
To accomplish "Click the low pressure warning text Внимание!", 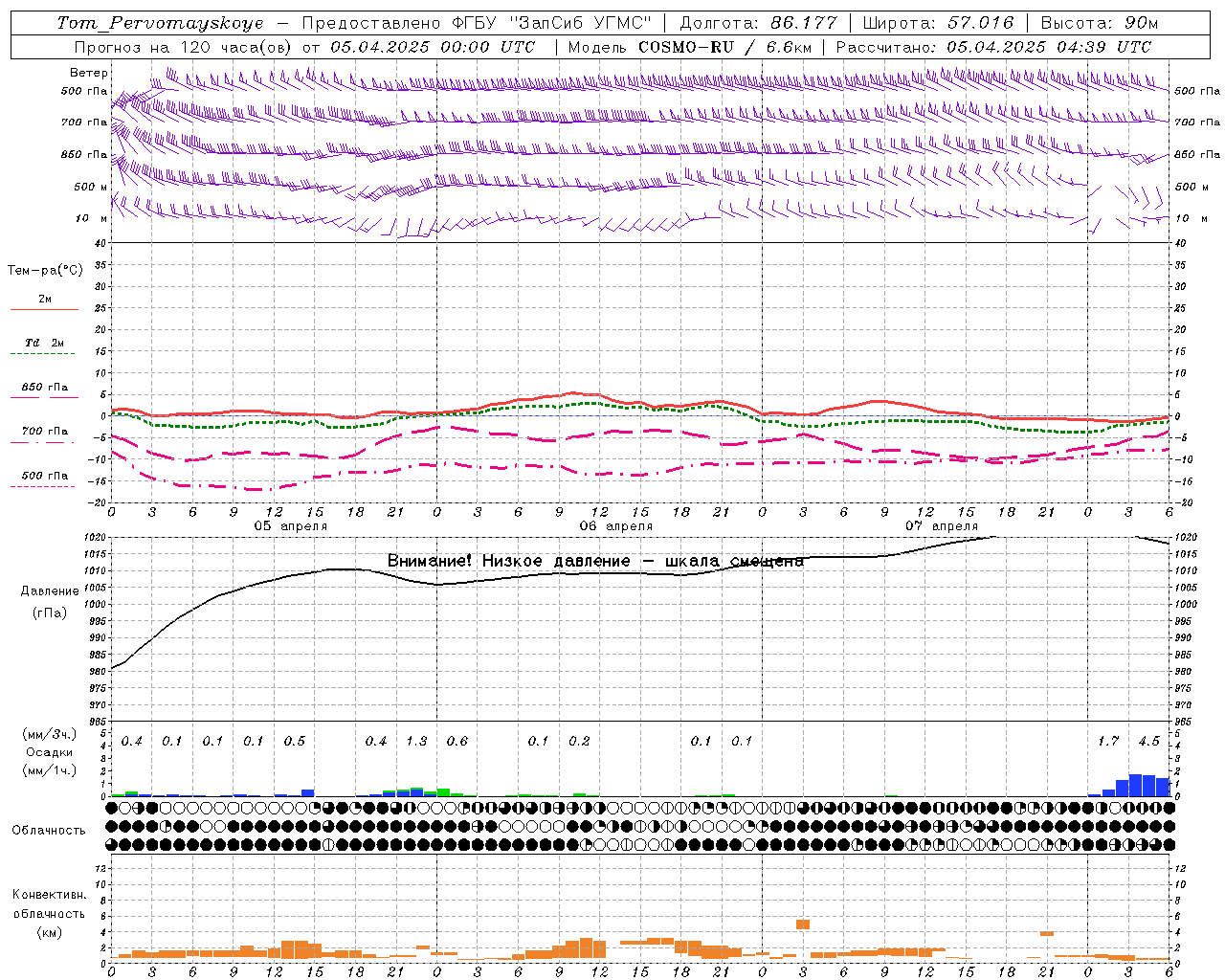I will [430, 561].
